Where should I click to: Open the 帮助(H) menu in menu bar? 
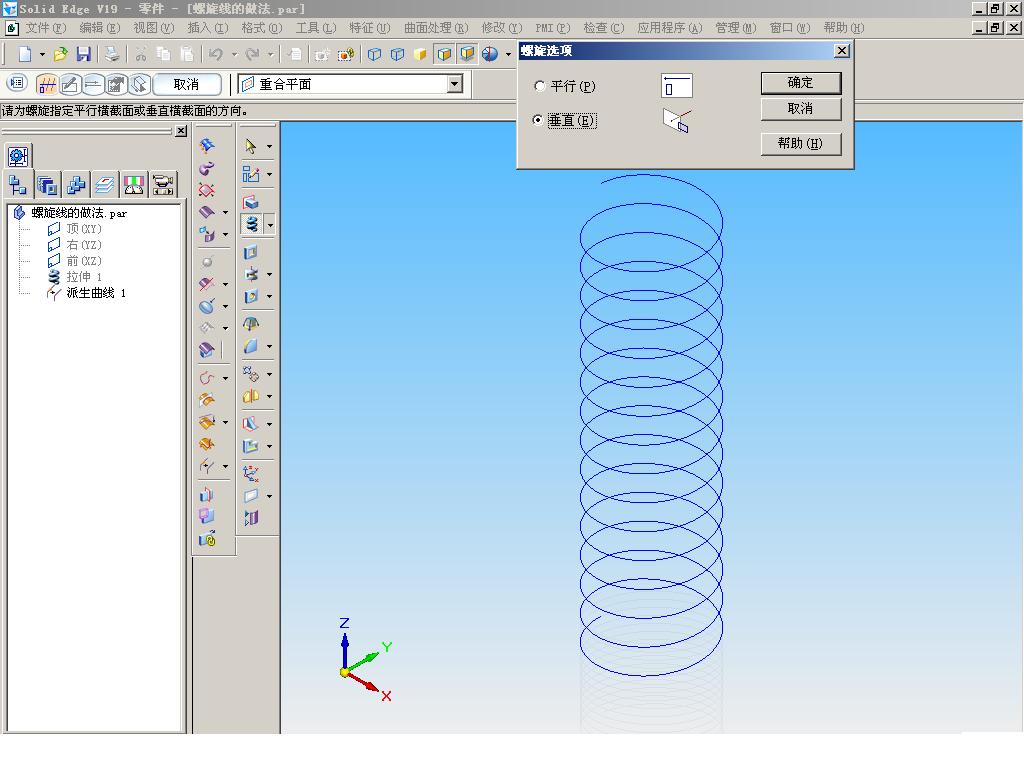click(x=844, y=28)
